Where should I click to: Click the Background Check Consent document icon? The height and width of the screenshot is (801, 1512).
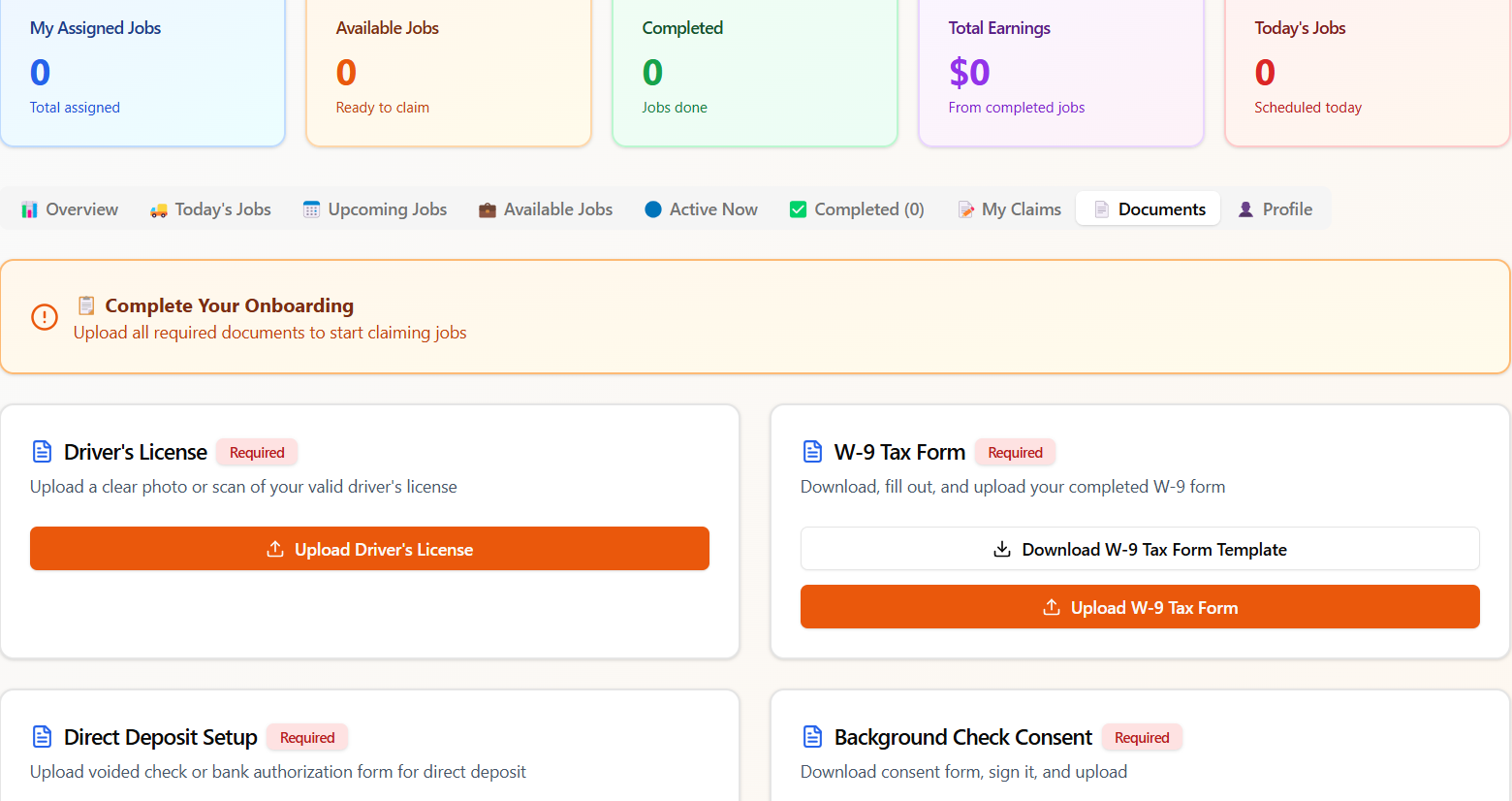[x=812, y=737]
